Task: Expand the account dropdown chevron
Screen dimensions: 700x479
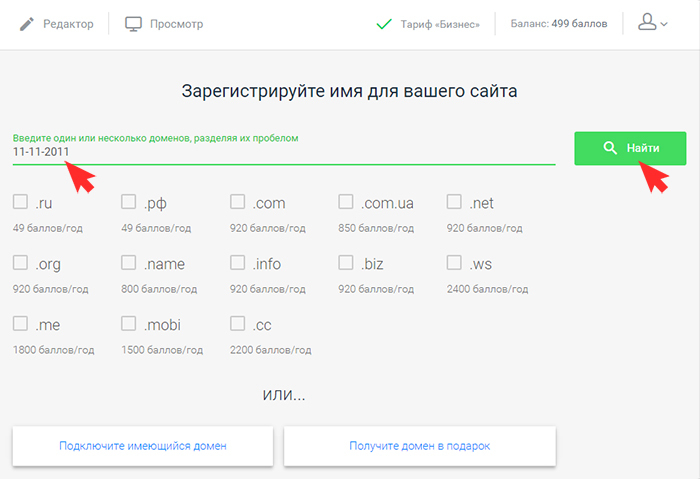Action: click(x=664, y=24)
